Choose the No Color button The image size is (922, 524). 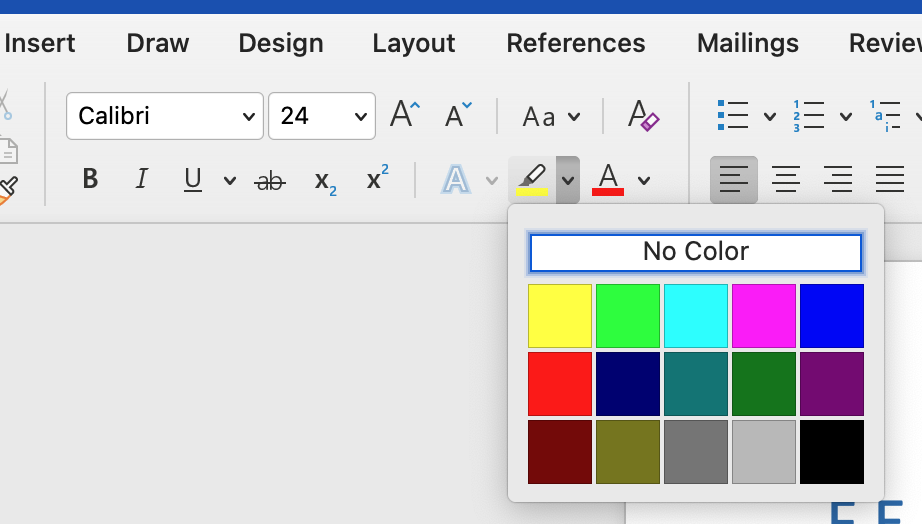coord(695,253)
